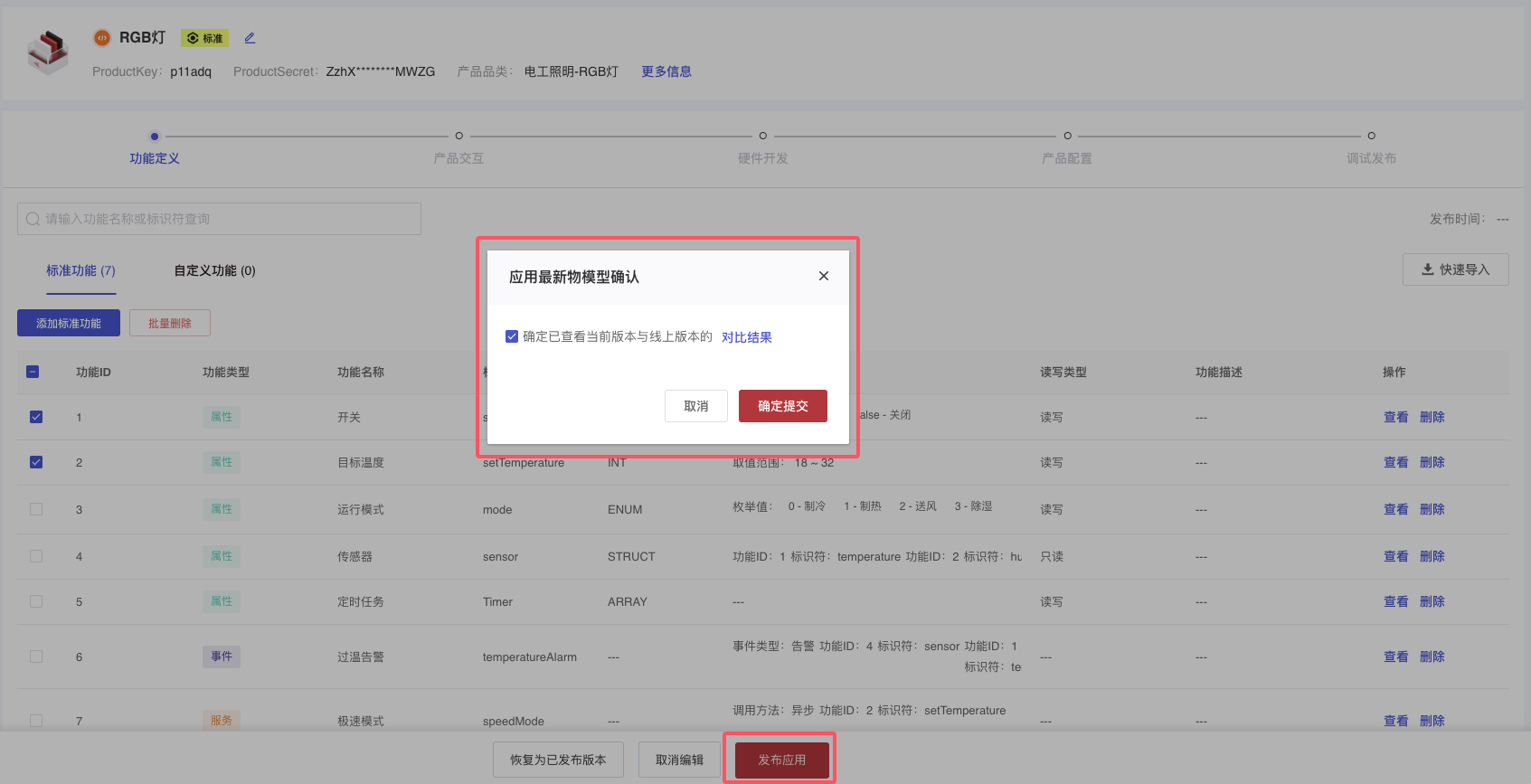Uncheck the row 1 开关 checkbox
The width and height of the screenshot is (1531, 784).
(x=36, y=417)
